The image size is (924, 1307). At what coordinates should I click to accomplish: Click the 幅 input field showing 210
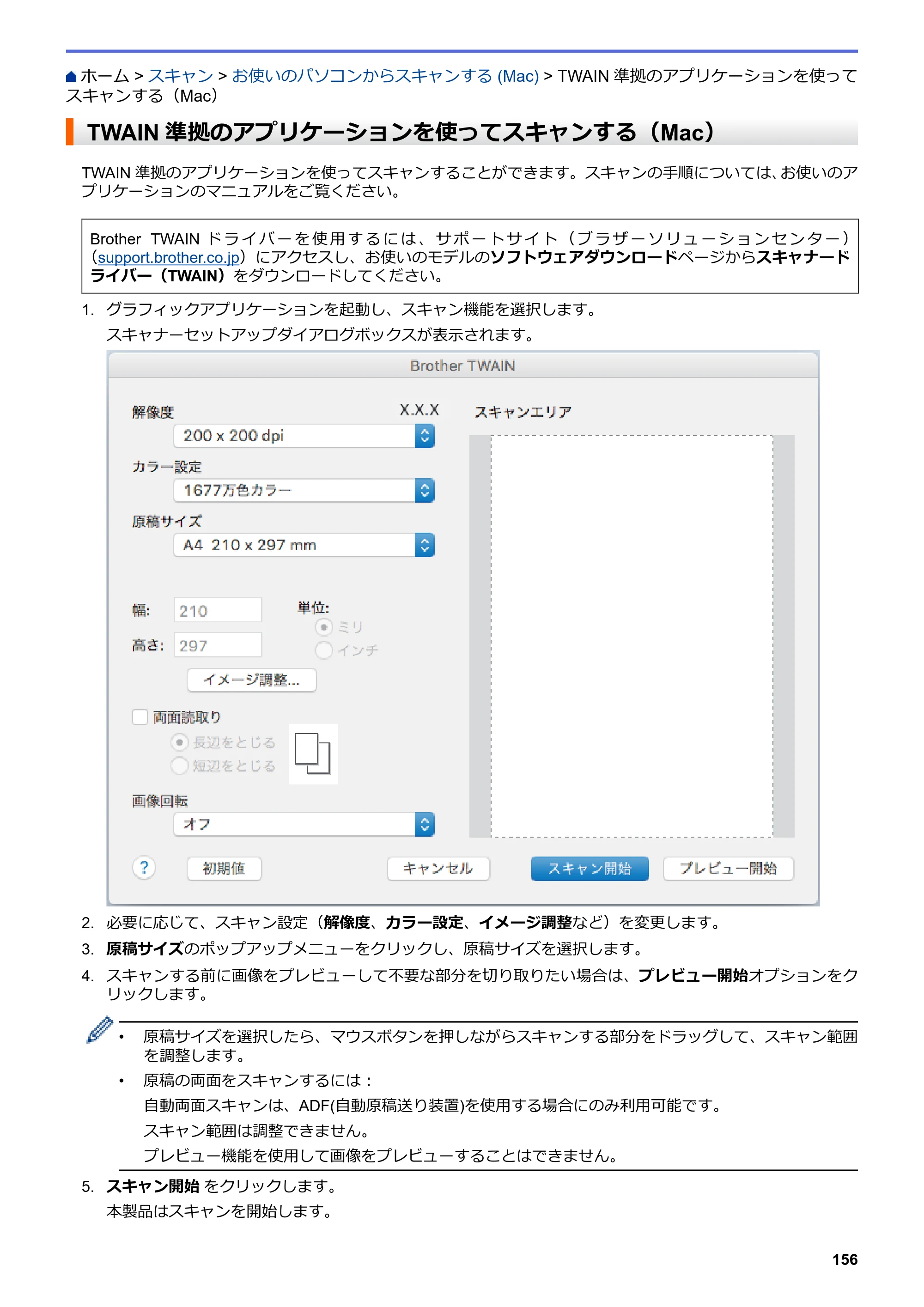pos(218,610)
